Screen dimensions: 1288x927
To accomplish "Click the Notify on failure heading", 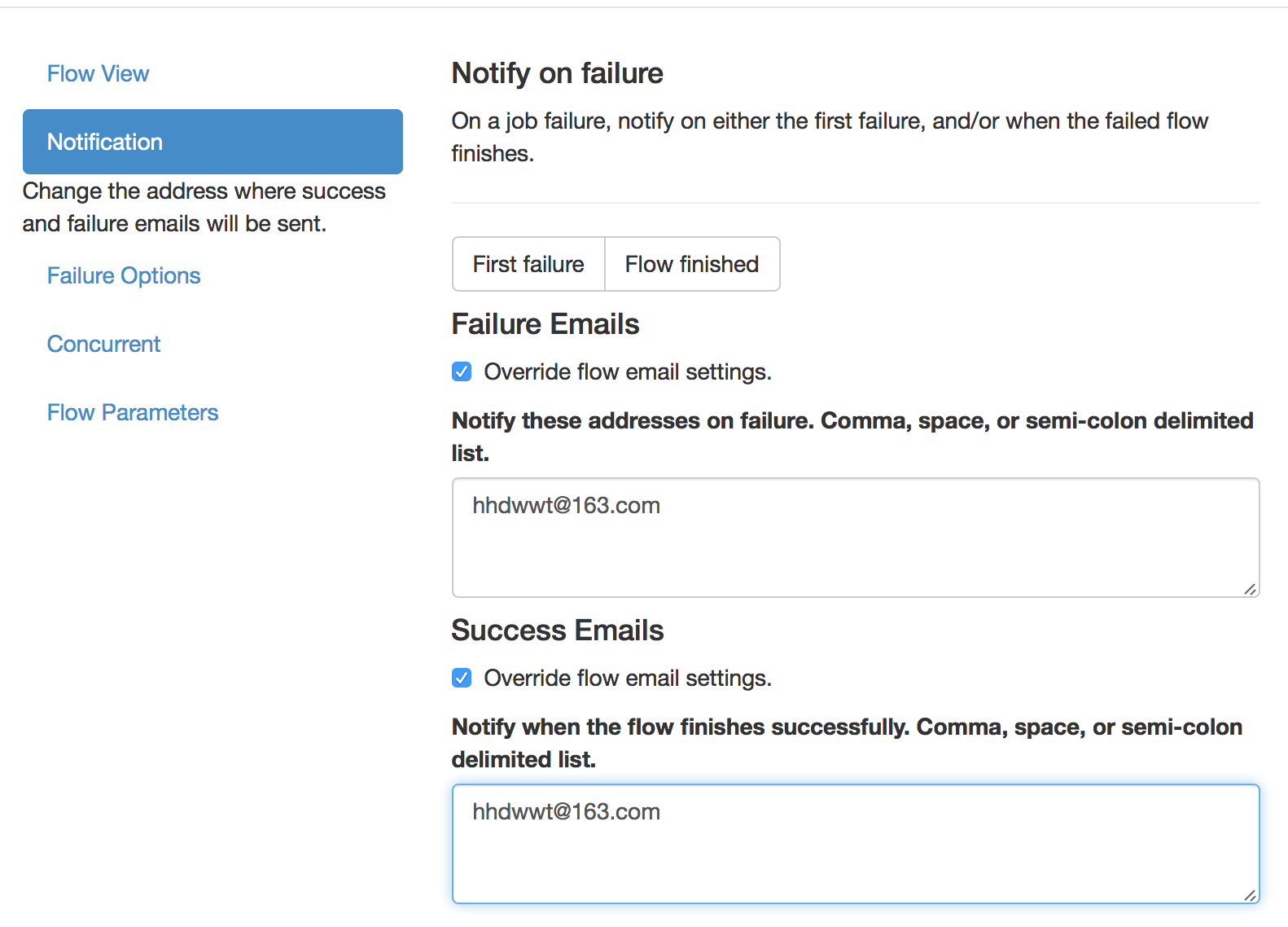I will pos(557,73).
